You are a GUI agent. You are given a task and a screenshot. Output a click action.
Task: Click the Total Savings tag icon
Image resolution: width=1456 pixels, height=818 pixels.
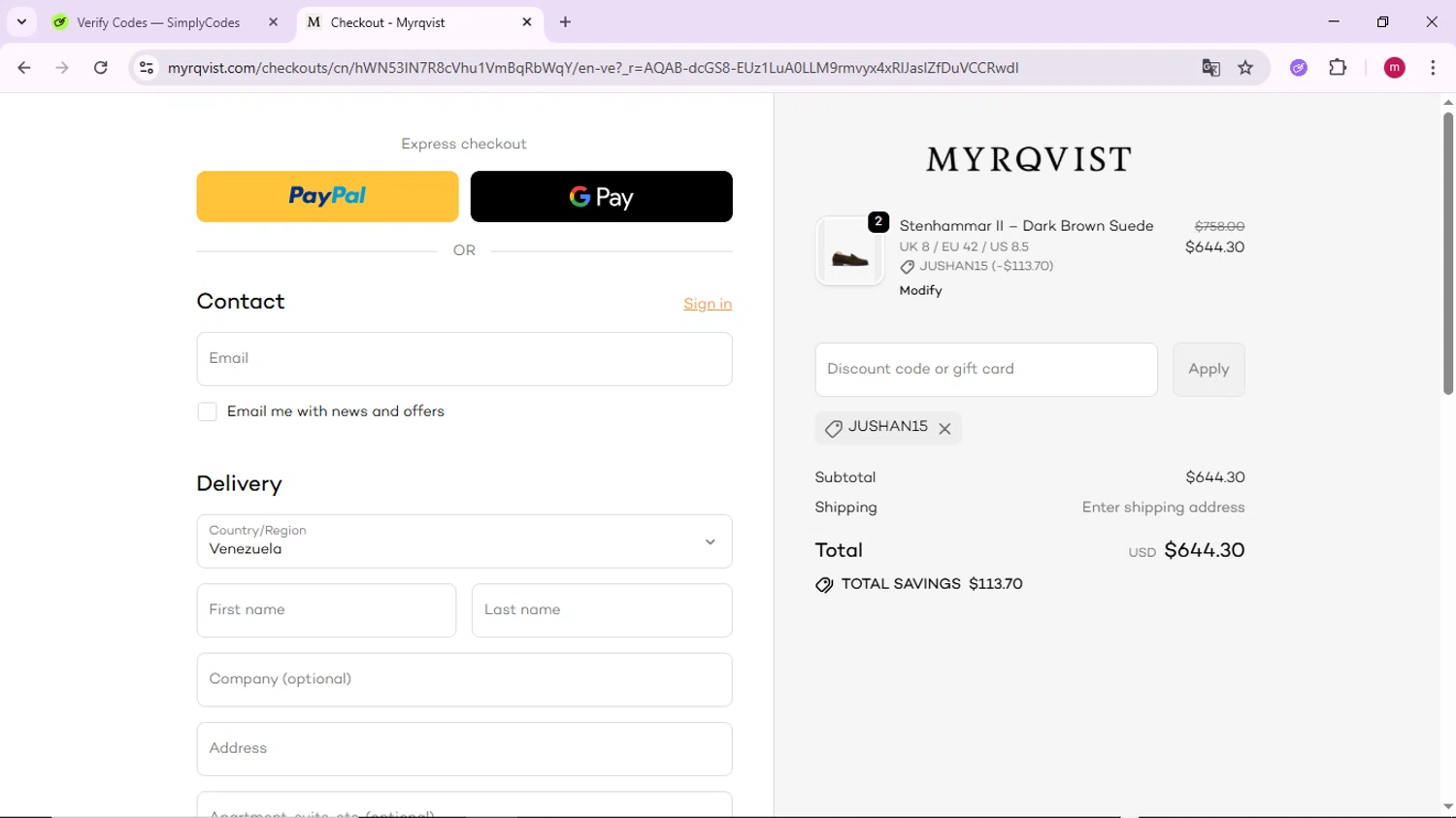coord(824,584)
